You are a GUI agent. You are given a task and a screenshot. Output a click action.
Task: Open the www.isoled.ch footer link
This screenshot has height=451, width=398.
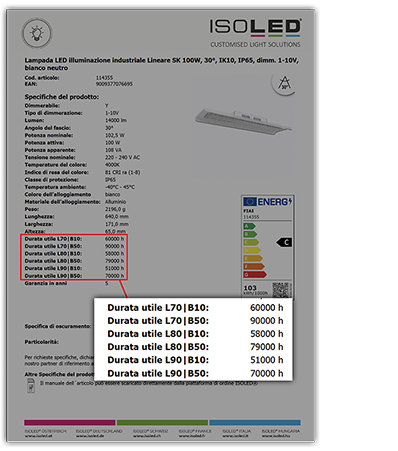click(x=146, y=436)
